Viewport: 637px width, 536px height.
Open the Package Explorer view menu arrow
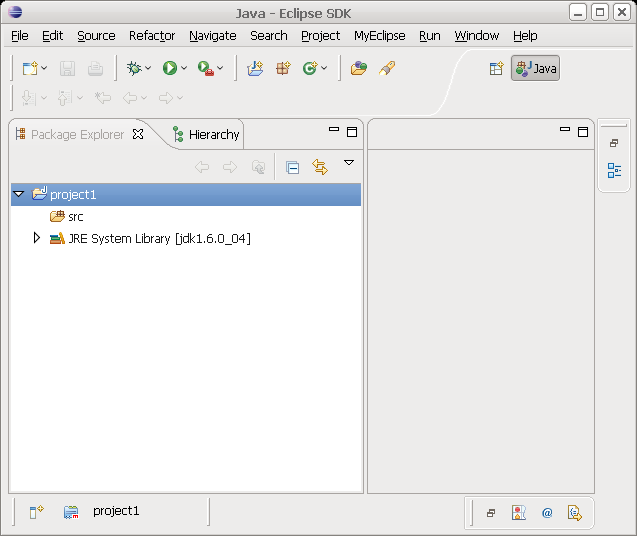tap(349, 162)
